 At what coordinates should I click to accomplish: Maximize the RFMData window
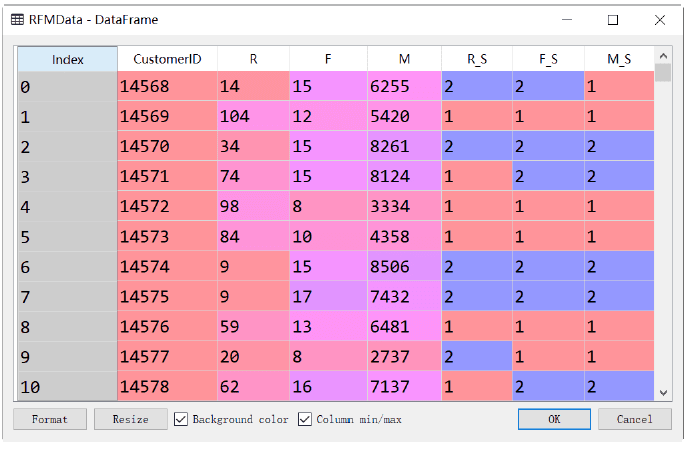pyautogui.click(x=613, y=19)
